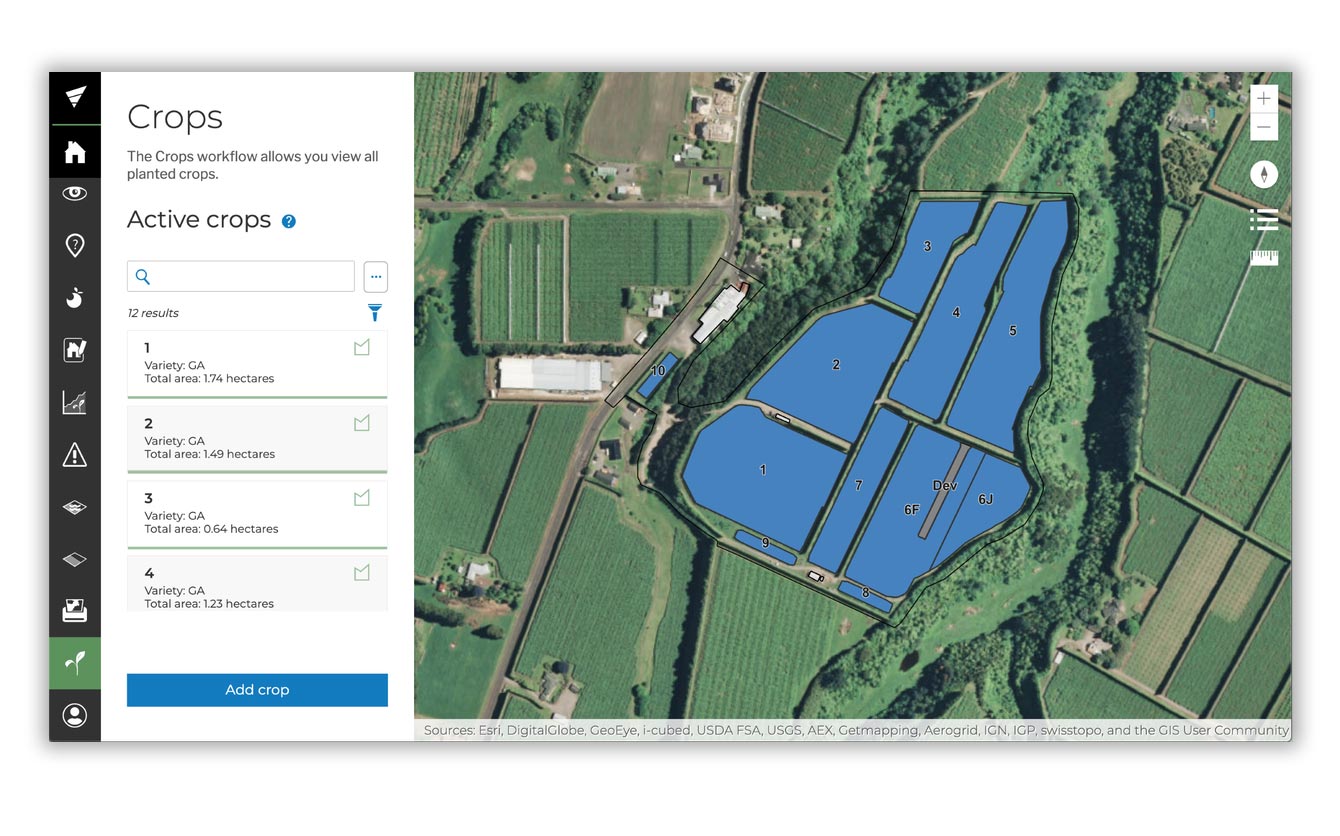The height and width of the screenshot is (836, 1340).
Task: Toggle map outline icon for crop 2
Action: [362, 424]
